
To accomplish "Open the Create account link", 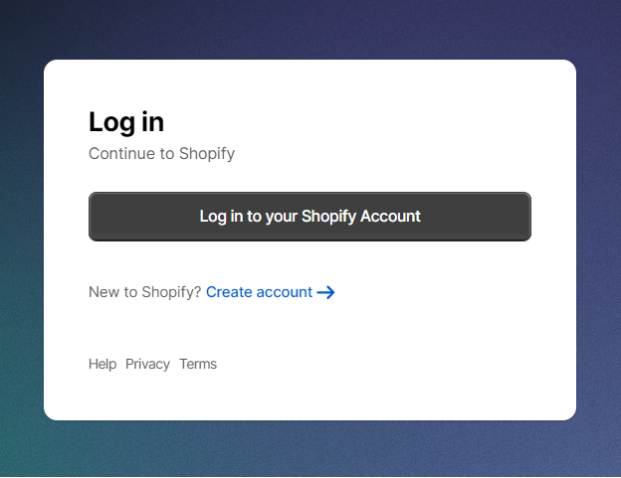I will tap(259, 292).
